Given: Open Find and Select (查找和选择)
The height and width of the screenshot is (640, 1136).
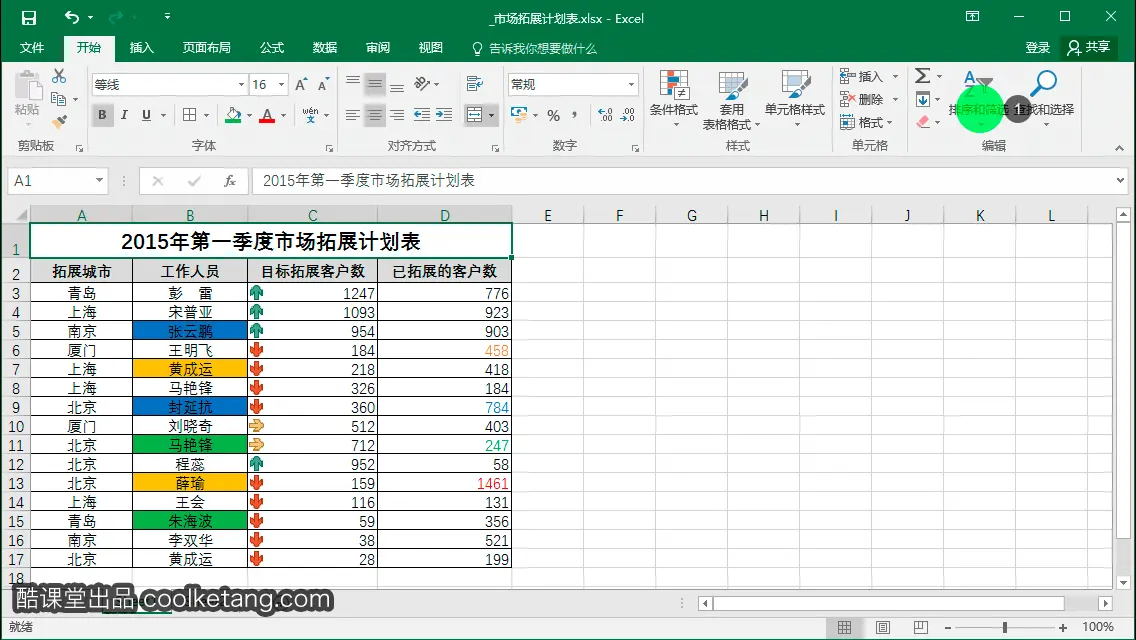Looking at the screenshot, I should click(1044, 99).
